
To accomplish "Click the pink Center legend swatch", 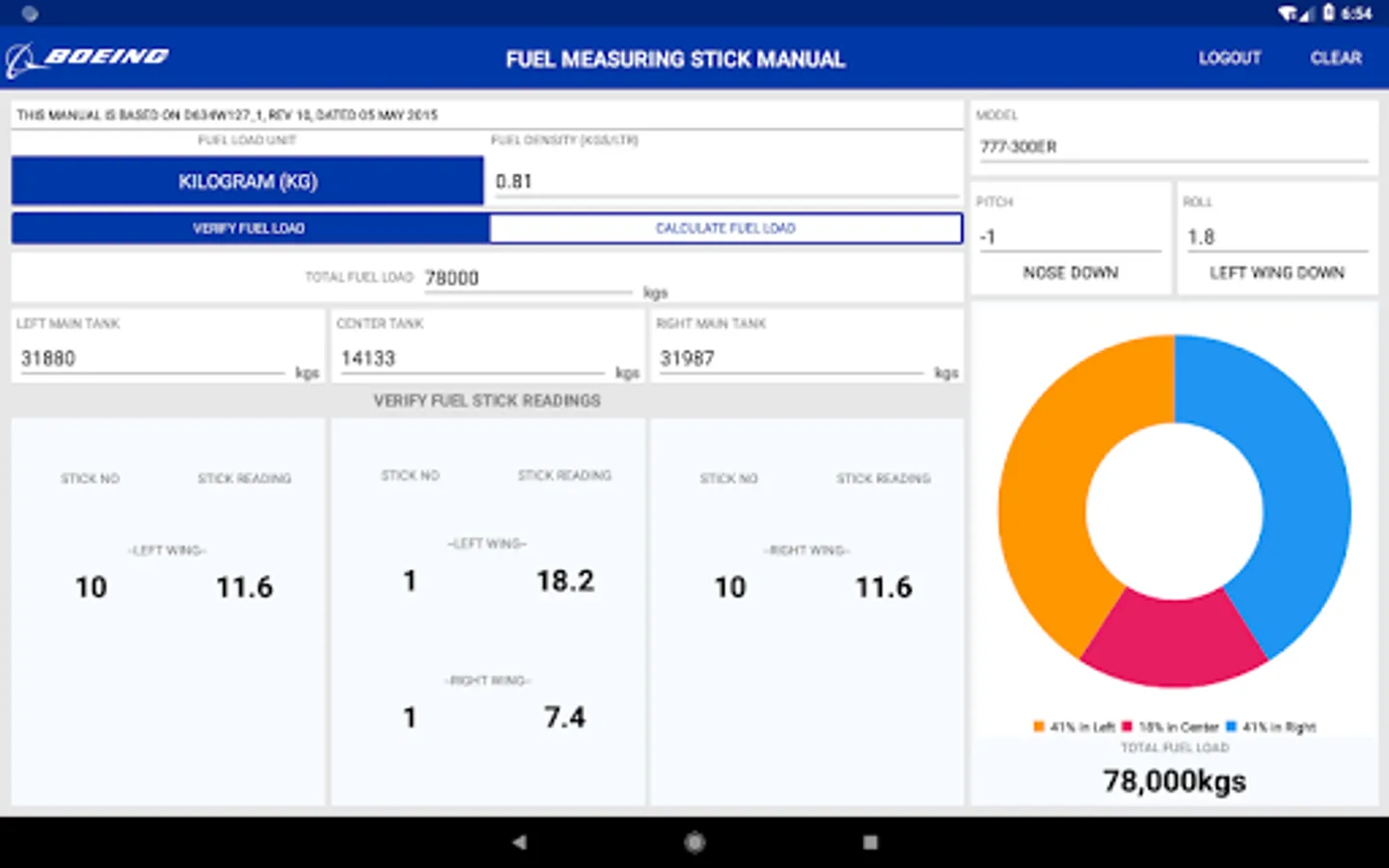I will 1127,726.
